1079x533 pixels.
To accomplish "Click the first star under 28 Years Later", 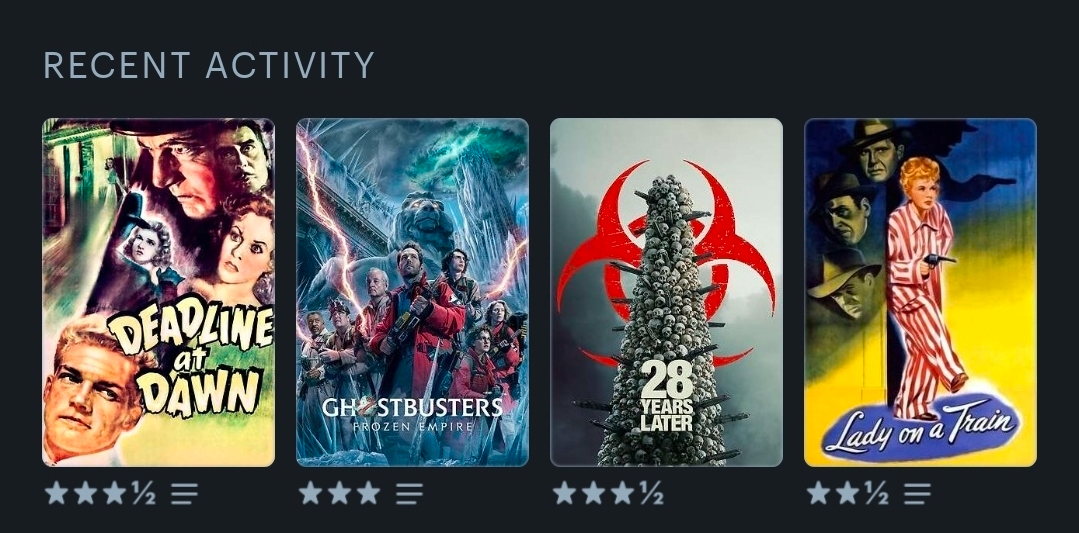I will tap(564, 493).
